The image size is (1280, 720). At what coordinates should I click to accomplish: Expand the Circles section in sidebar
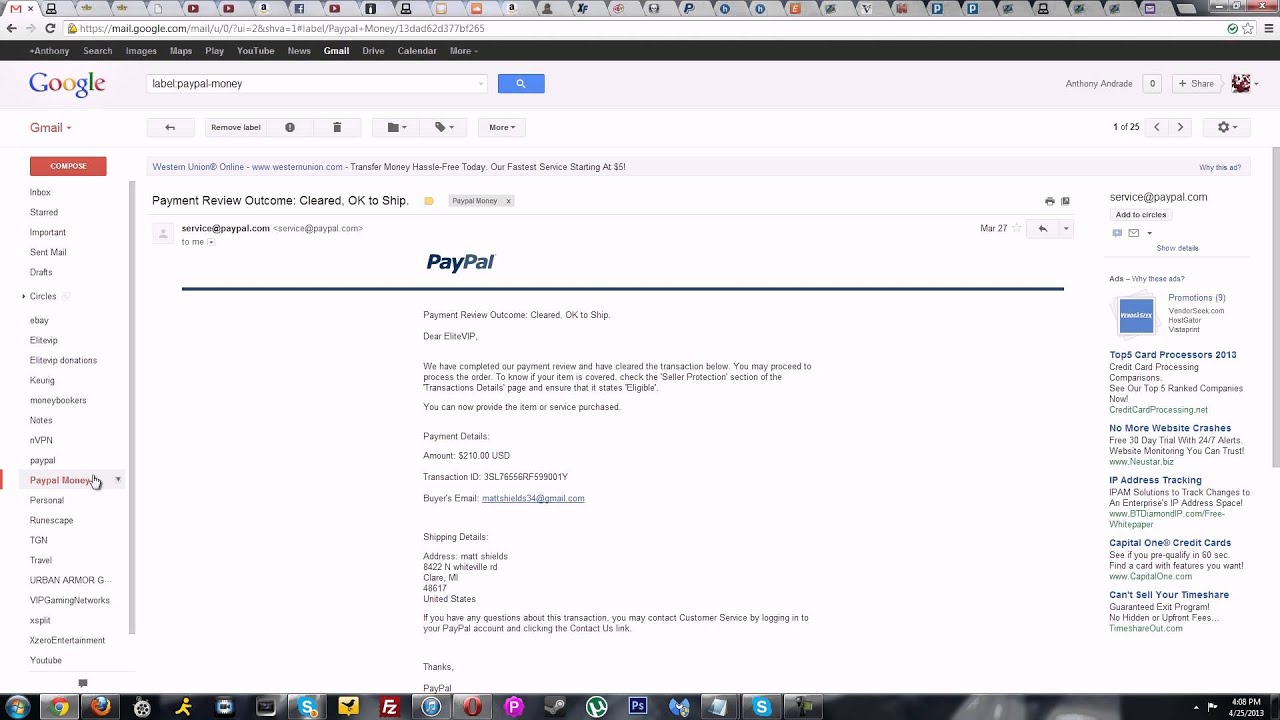(23, 296)
